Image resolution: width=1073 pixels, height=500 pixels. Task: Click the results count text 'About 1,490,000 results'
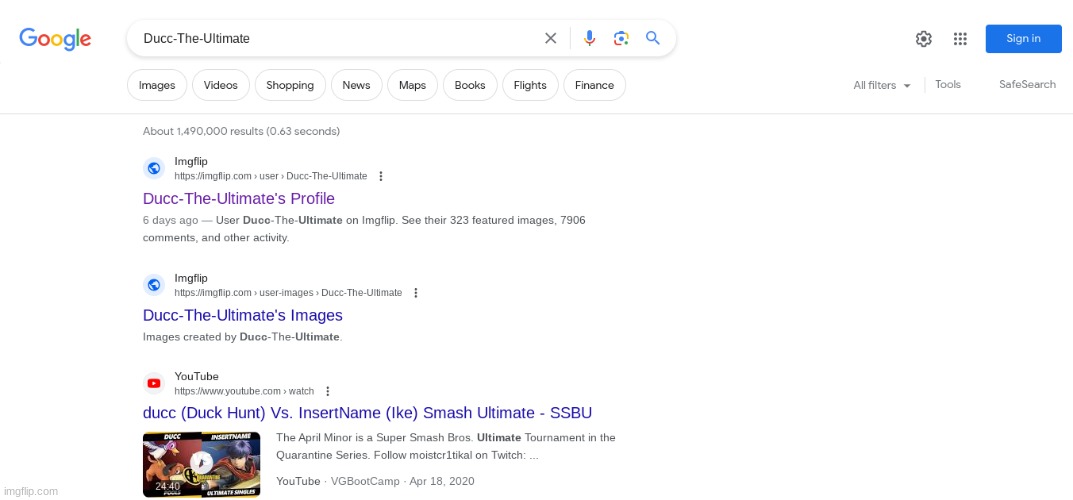[x=203, y=131]
